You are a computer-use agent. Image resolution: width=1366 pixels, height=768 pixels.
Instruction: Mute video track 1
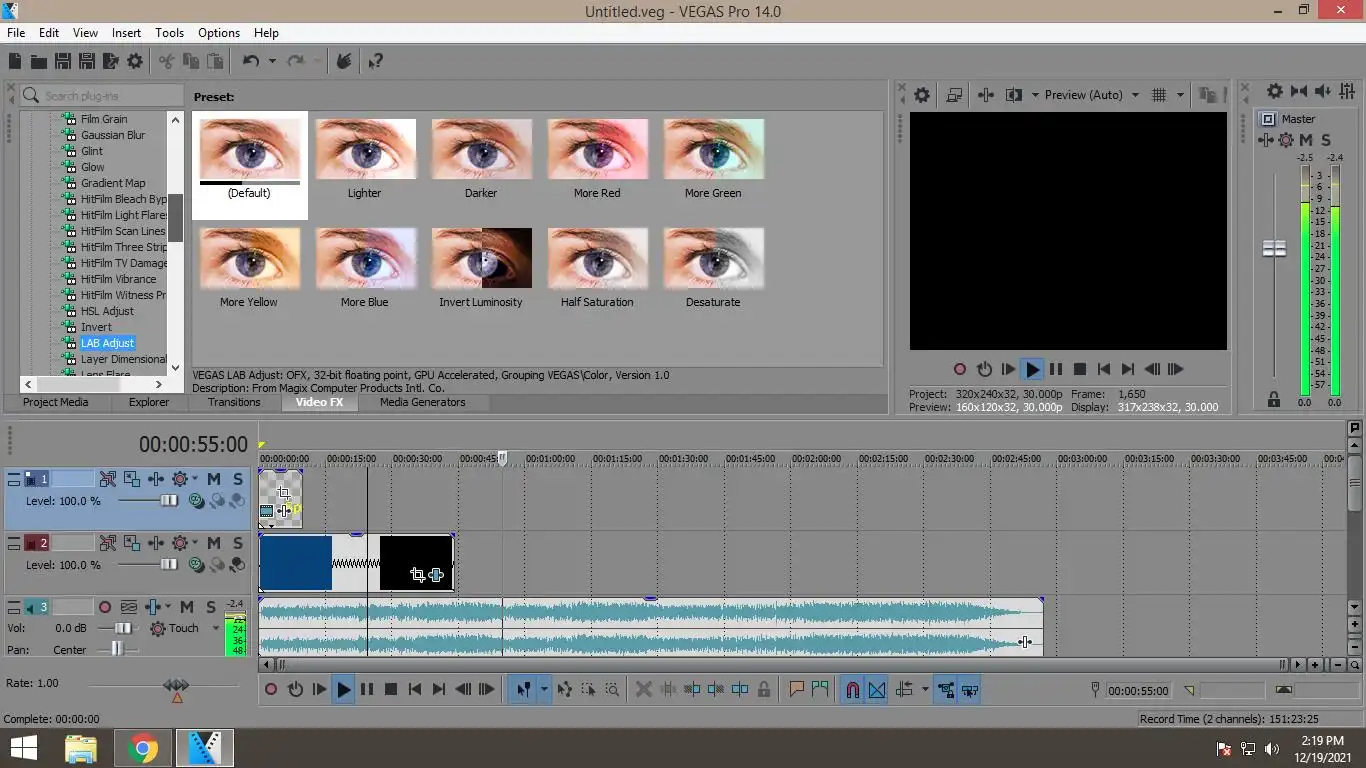pyautogui.click(x=214, y=480)
